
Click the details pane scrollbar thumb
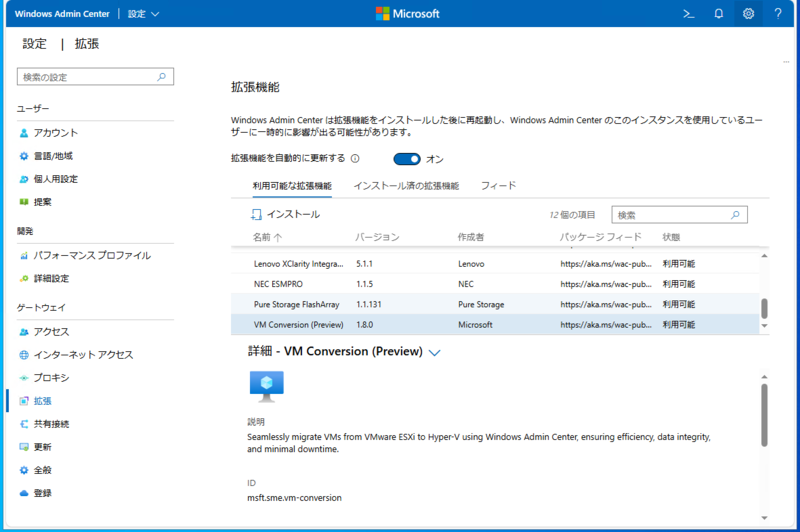[x=764, y=416]
